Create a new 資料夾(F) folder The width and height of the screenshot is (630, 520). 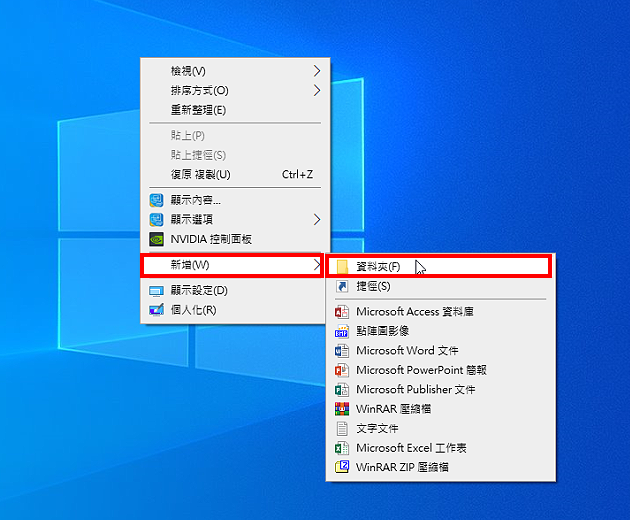pos(438,266)
